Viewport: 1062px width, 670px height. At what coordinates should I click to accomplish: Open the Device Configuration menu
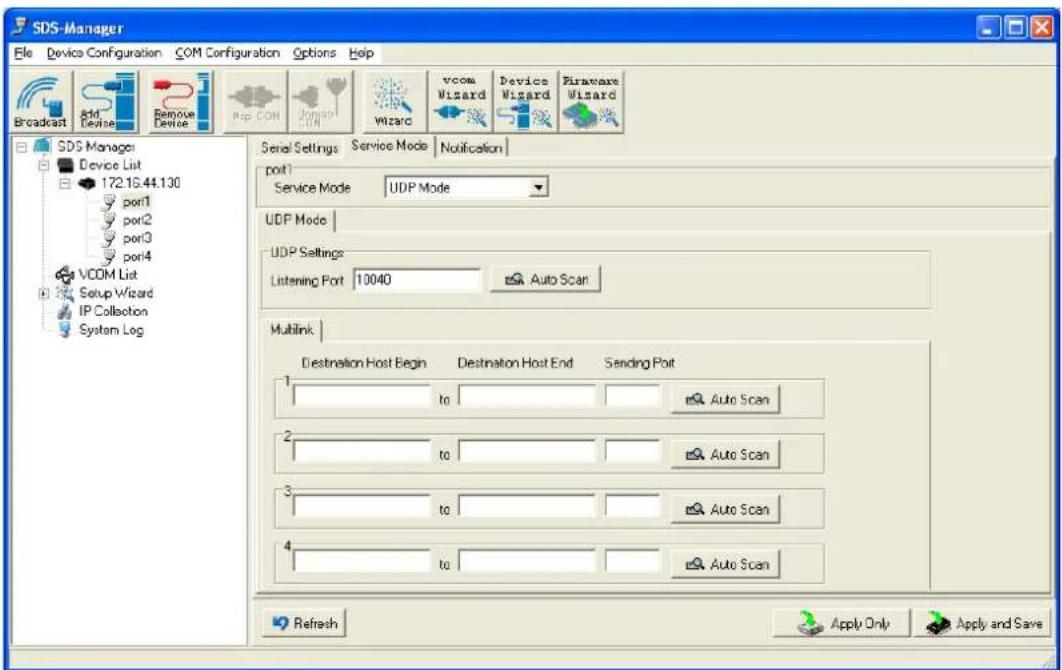(104, 53)
